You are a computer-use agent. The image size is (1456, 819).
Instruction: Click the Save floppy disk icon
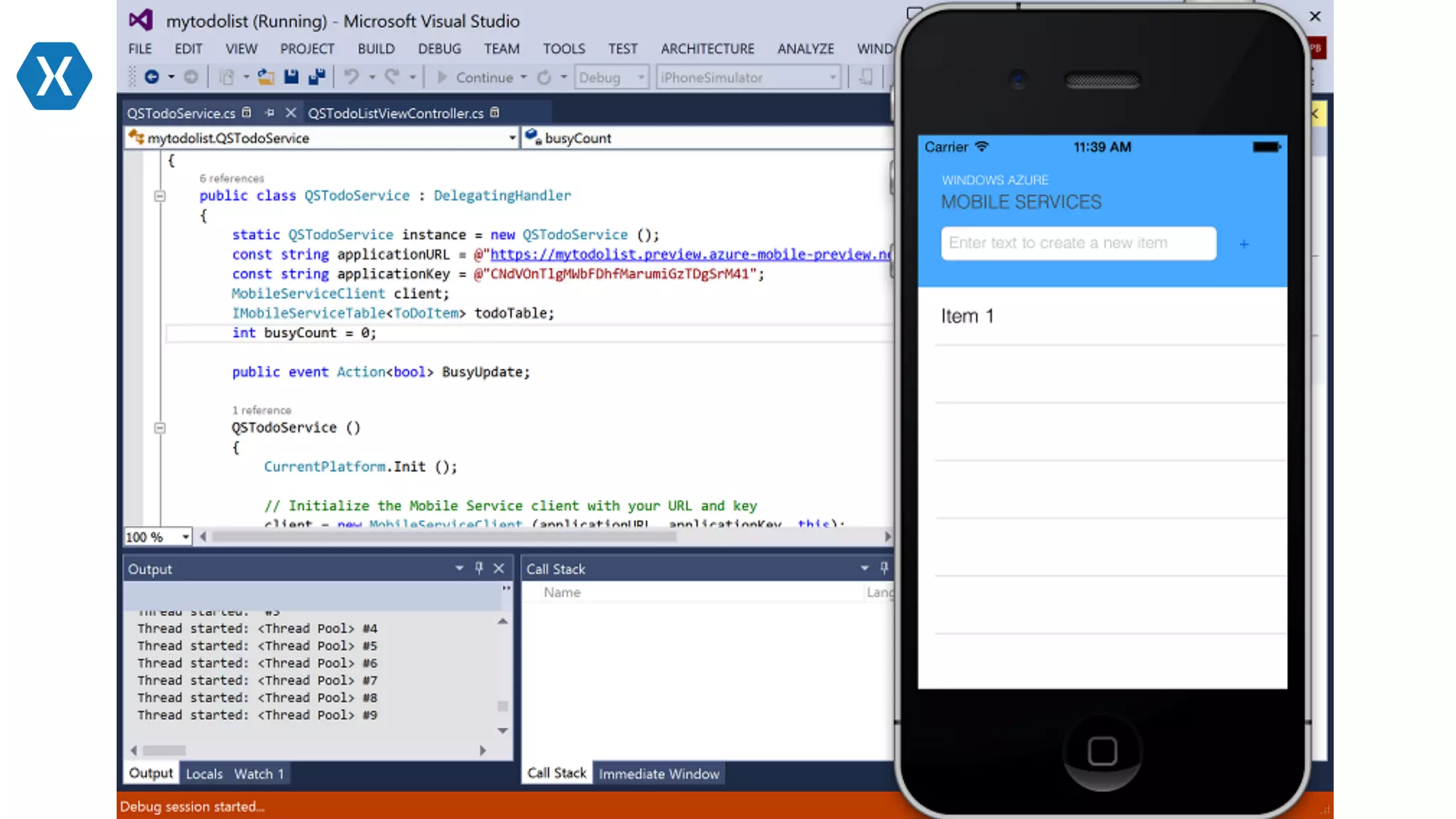point(291,77)
